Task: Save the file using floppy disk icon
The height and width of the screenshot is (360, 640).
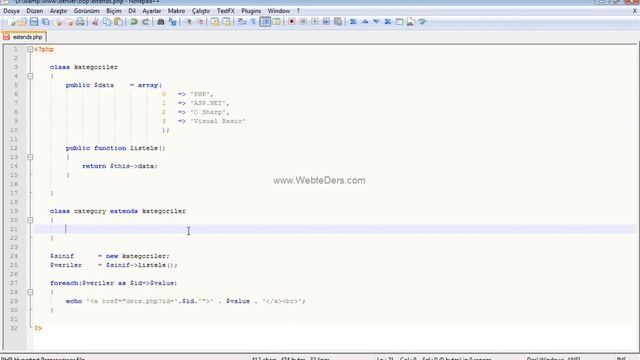Action: [34, 22]
